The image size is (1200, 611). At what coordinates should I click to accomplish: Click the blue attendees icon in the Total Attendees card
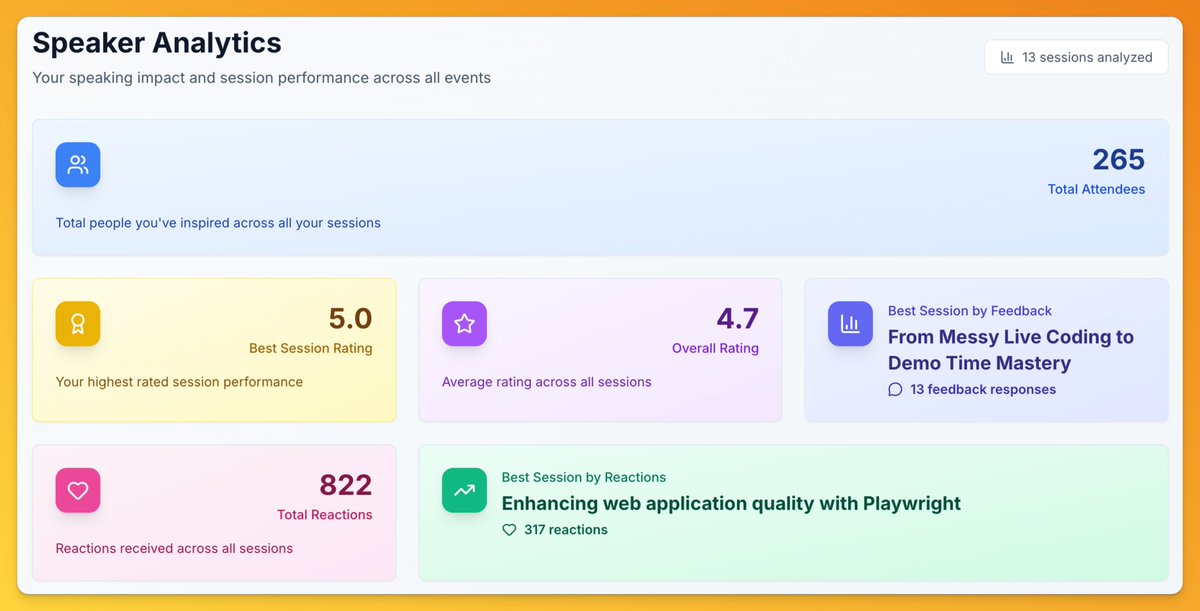click(x=77, y=164)
